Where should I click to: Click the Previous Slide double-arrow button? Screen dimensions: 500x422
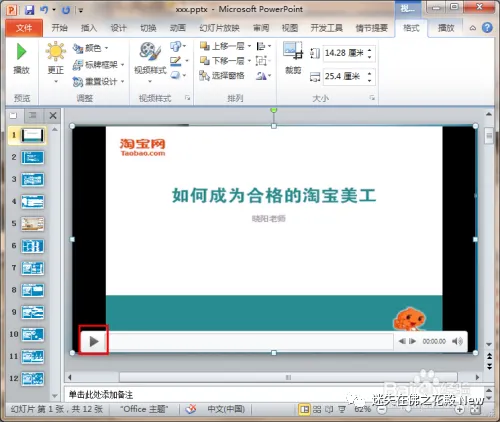pos(489,356)
